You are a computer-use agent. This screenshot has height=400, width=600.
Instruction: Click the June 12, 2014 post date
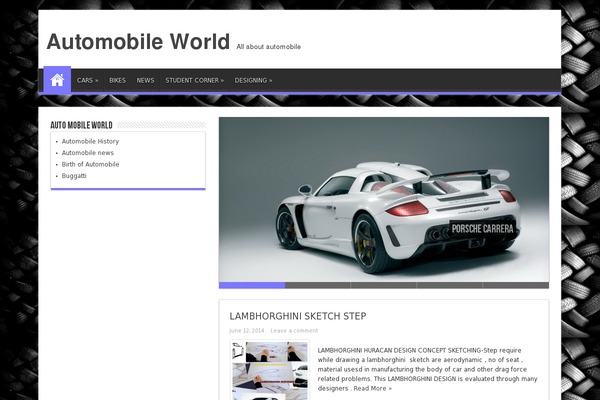tap(246, 331)
